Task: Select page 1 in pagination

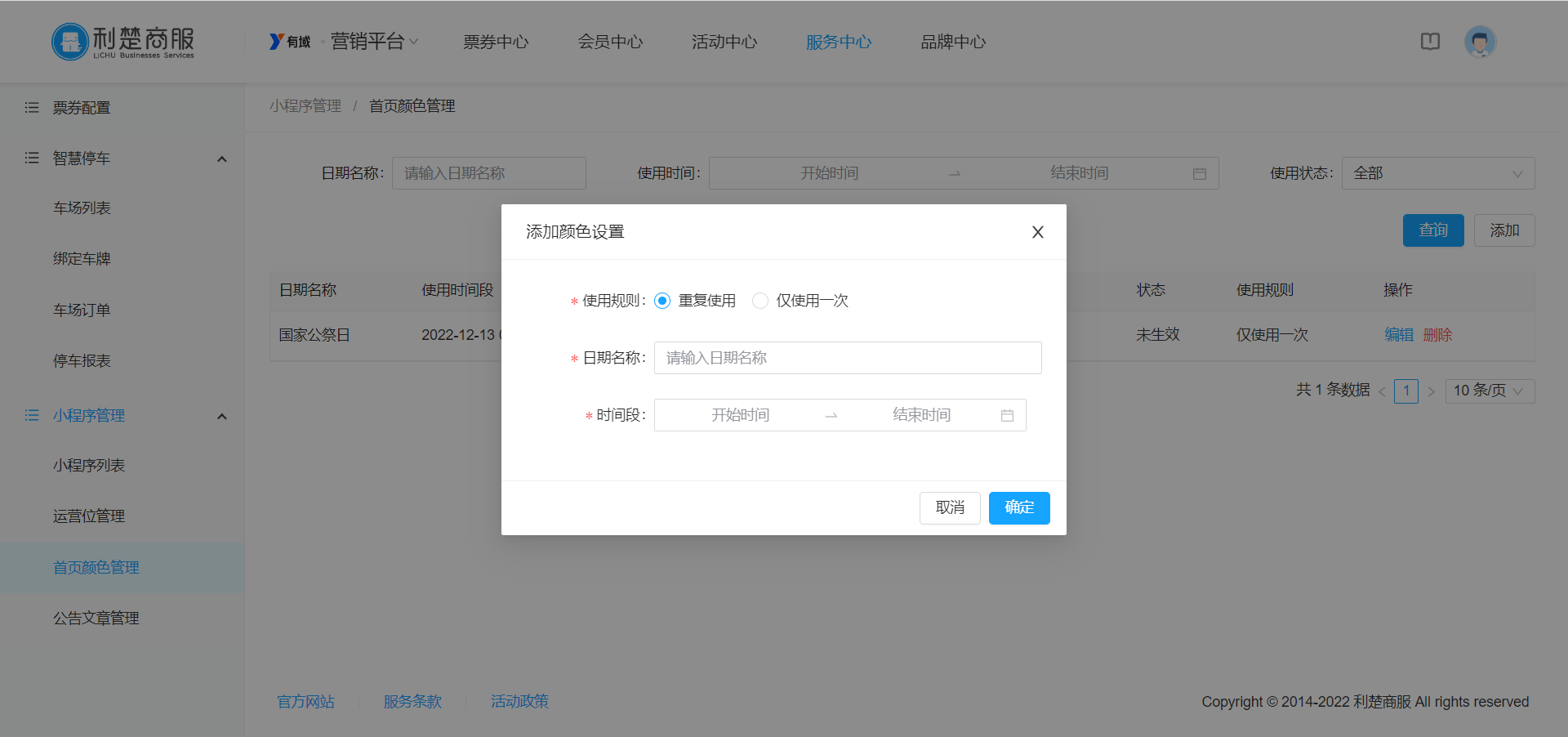Action: click(x=1406, y=391)
